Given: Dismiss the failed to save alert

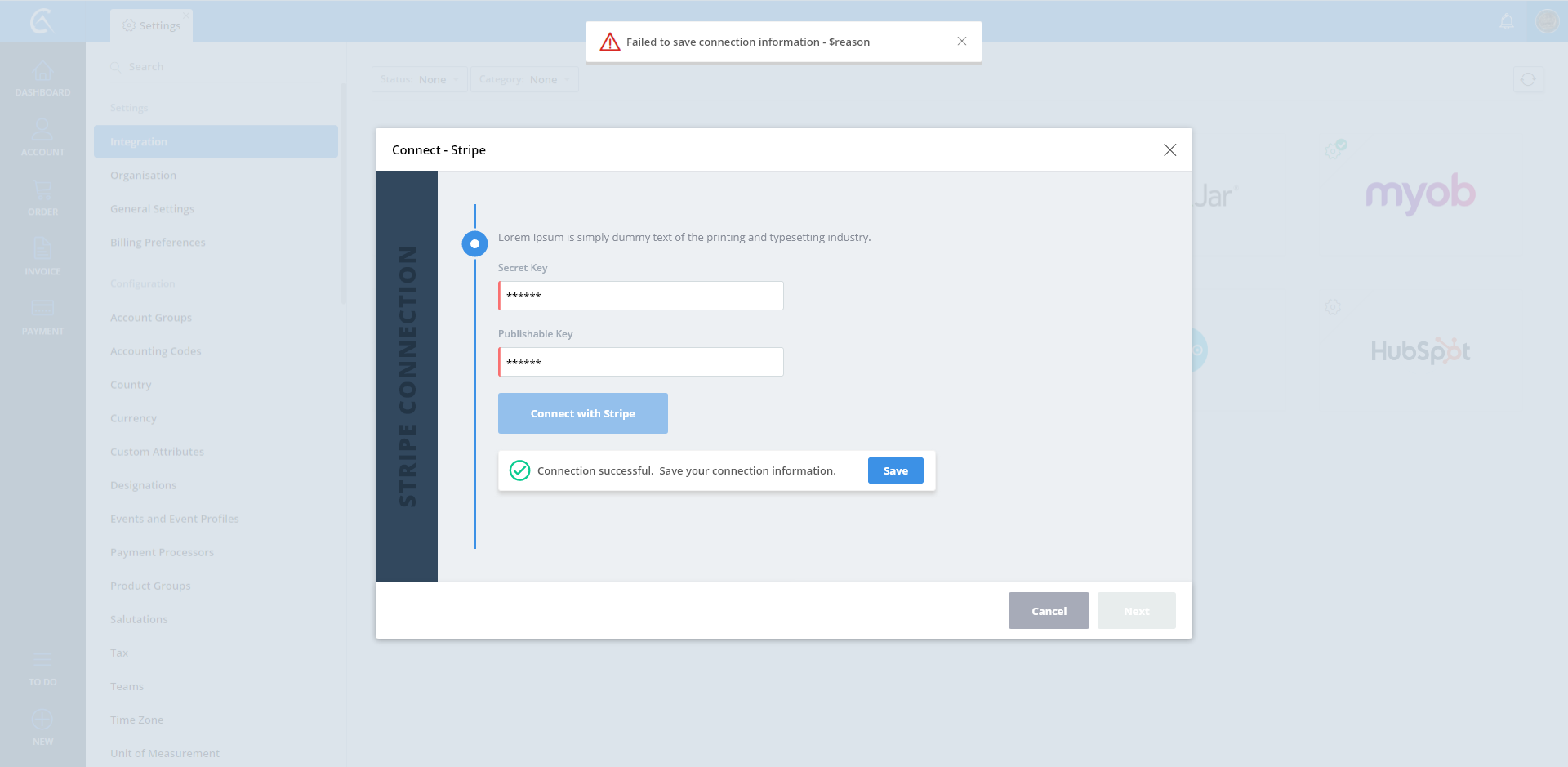Looking at the screenshot, I should coord(962,42).
